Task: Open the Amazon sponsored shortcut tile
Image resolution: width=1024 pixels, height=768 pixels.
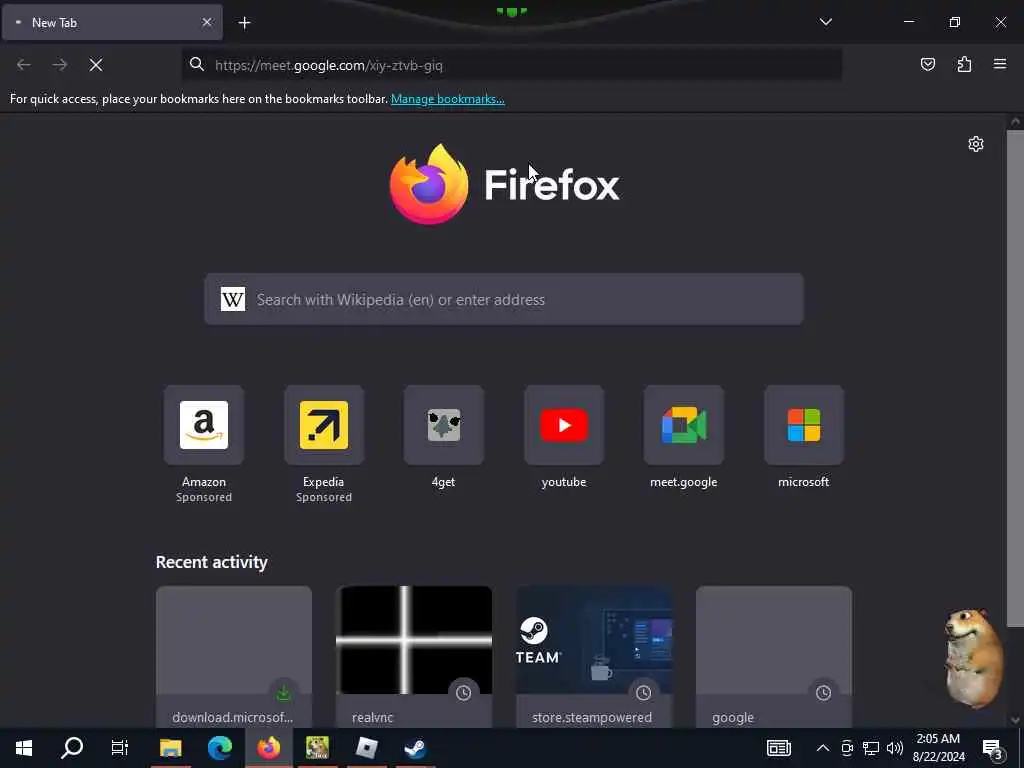Action: pyautogui.click(x=204, y=425)
